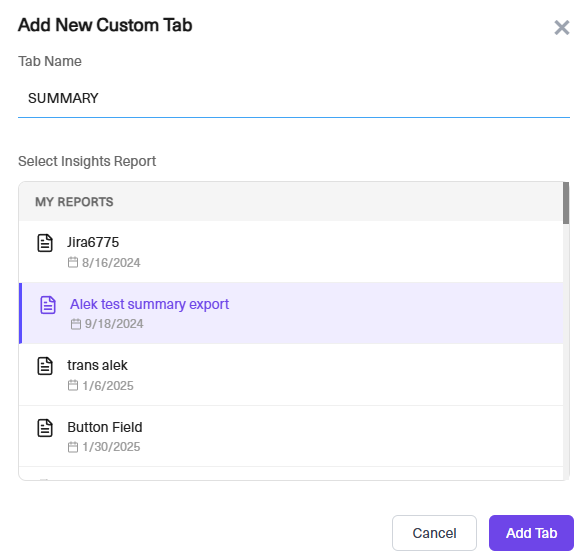Screen dimensions: 586x557
Task: Click calendar icon next to 1/6/2025
Action: pyautogui.click(x=73, y=385)
